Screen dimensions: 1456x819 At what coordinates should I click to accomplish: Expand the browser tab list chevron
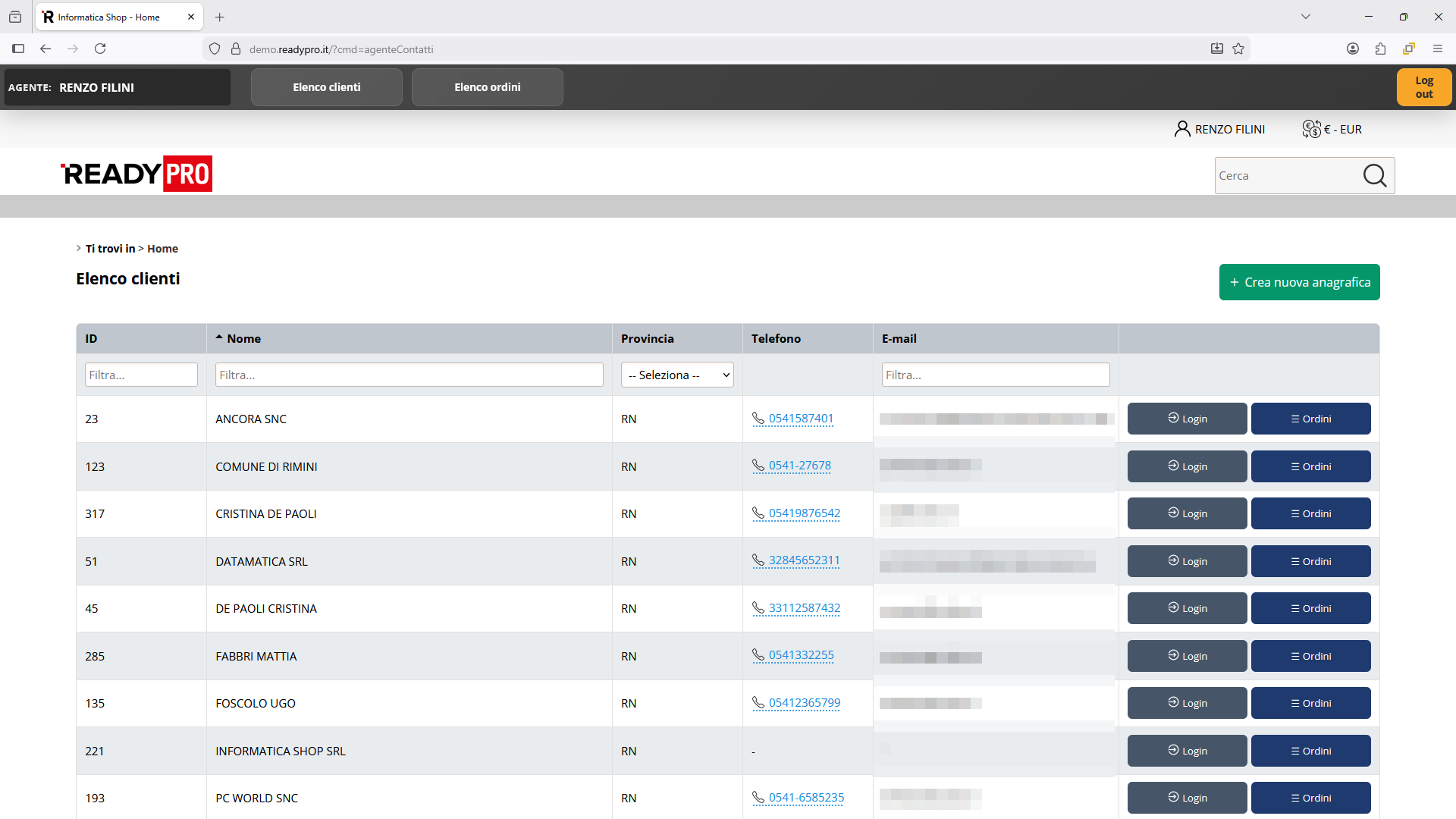click(1306, 17)
